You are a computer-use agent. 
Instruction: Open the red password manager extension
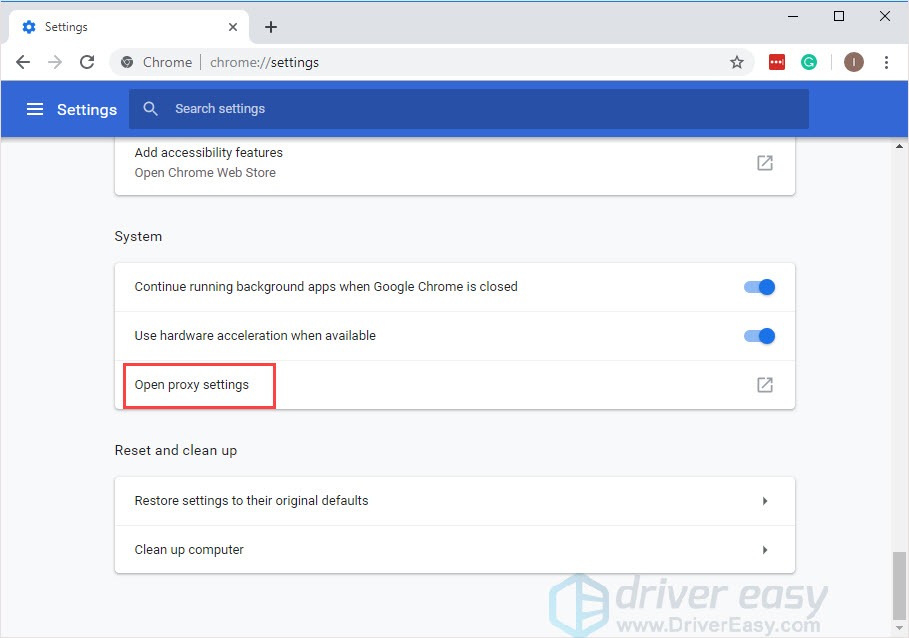click(x=777, y=62)
